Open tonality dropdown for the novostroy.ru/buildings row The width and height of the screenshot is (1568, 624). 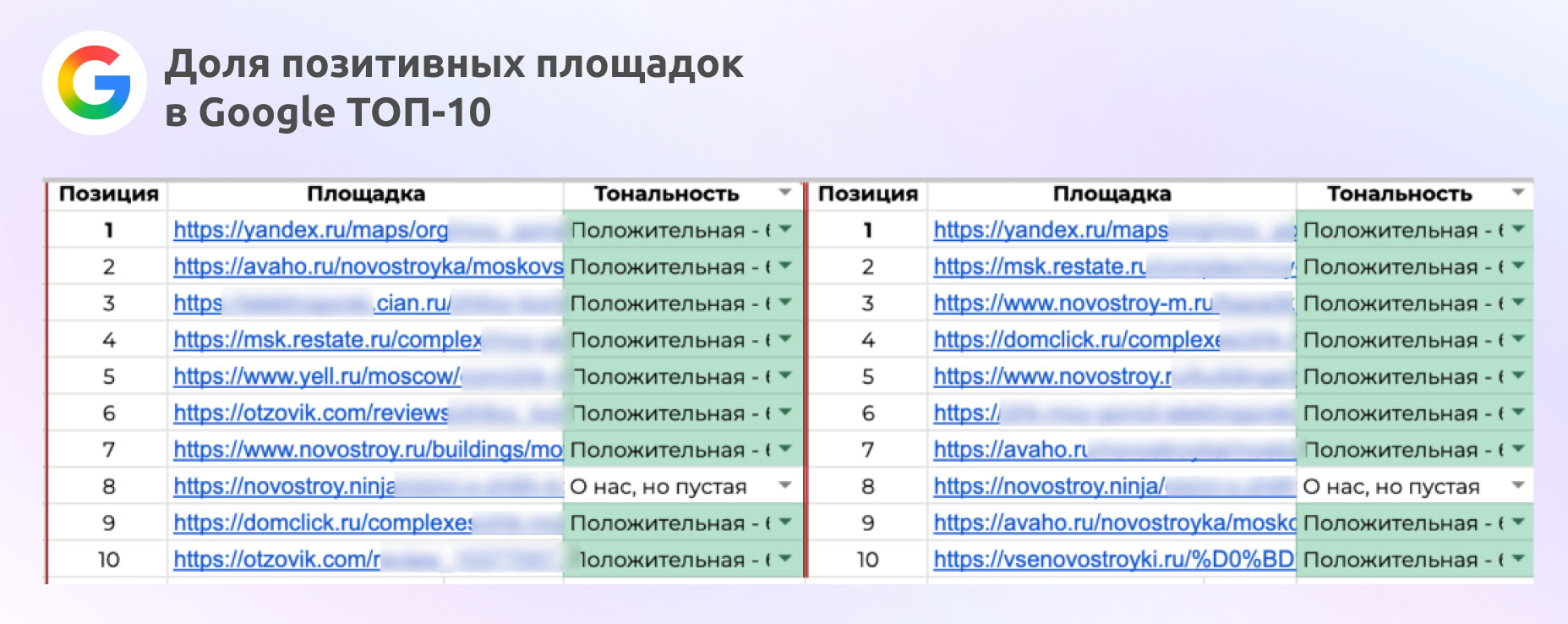(x=785, y=449)
